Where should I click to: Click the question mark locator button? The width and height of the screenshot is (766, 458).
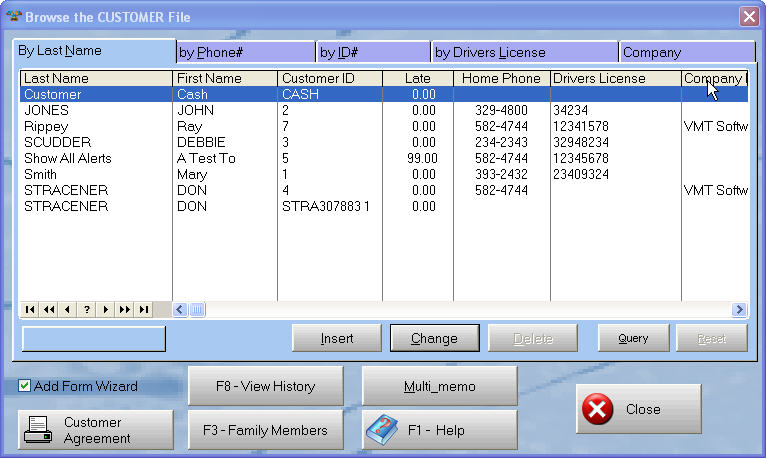point(87,310)
